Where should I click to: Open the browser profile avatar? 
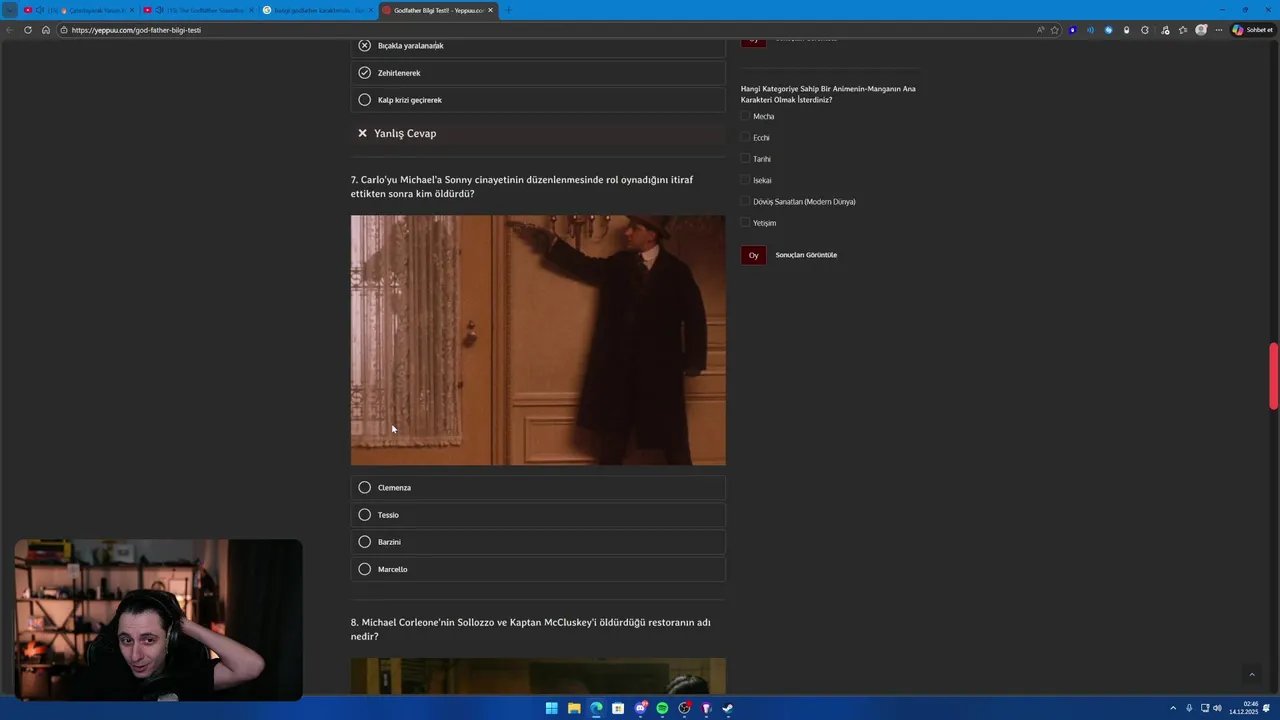[x=1201, y=30]
